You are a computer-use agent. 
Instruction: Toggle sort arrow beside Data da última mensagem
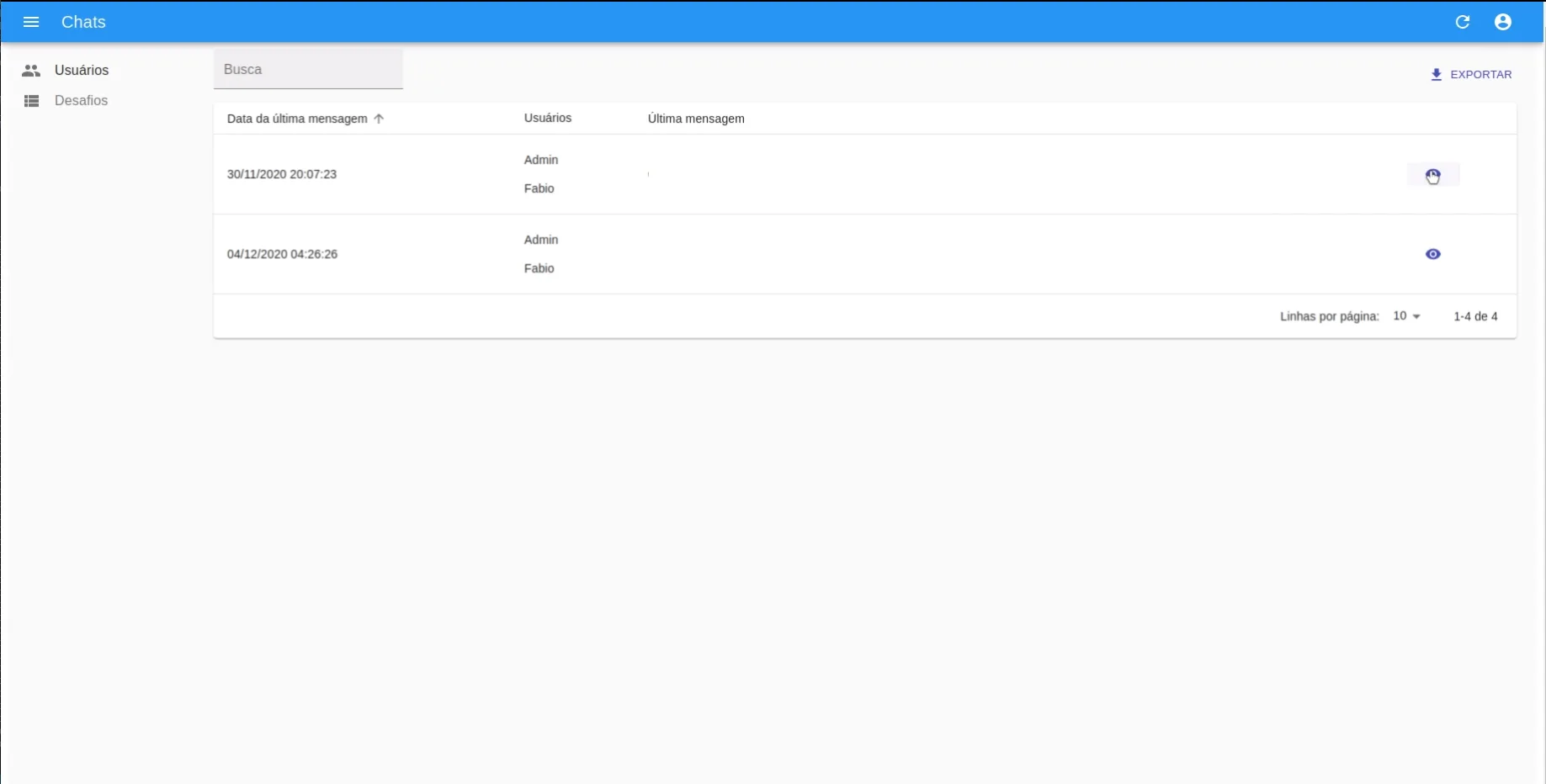pyautogui.click(x=379, y=119)
